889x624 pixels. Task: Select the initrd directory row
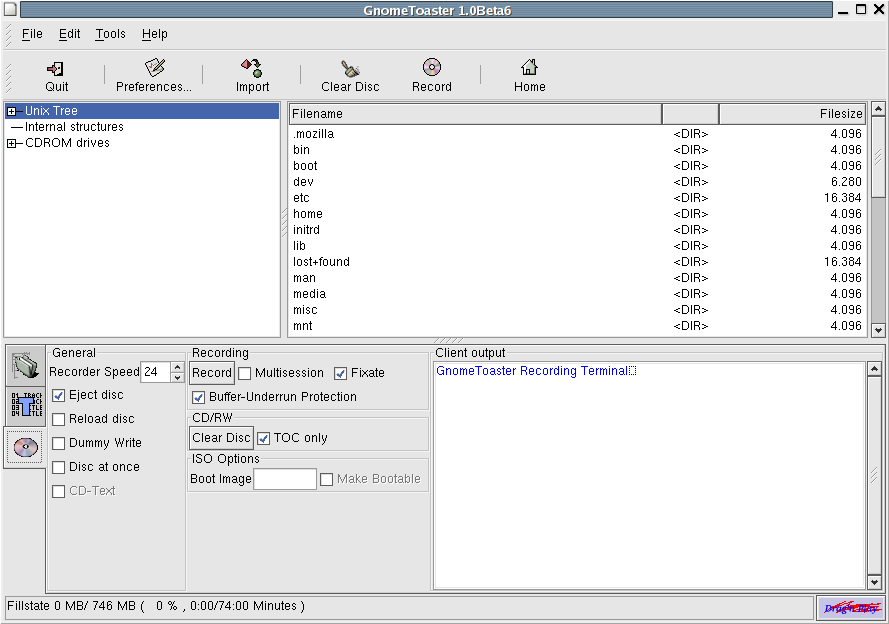point(577,230)
